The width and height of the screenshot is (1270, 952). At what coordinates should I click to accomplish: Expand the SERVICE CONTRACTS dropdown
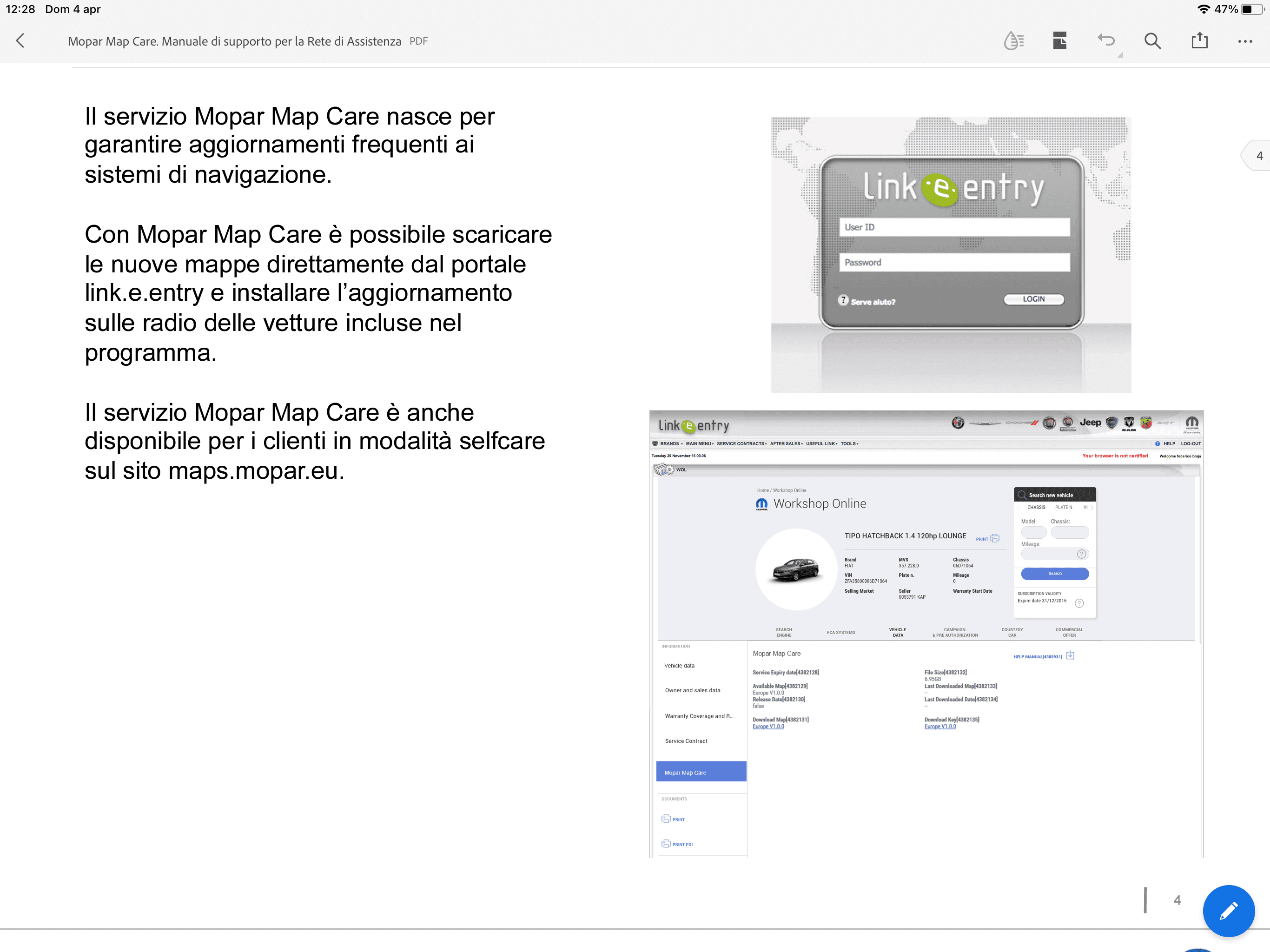pyautogui.click(x=741, y=444)
